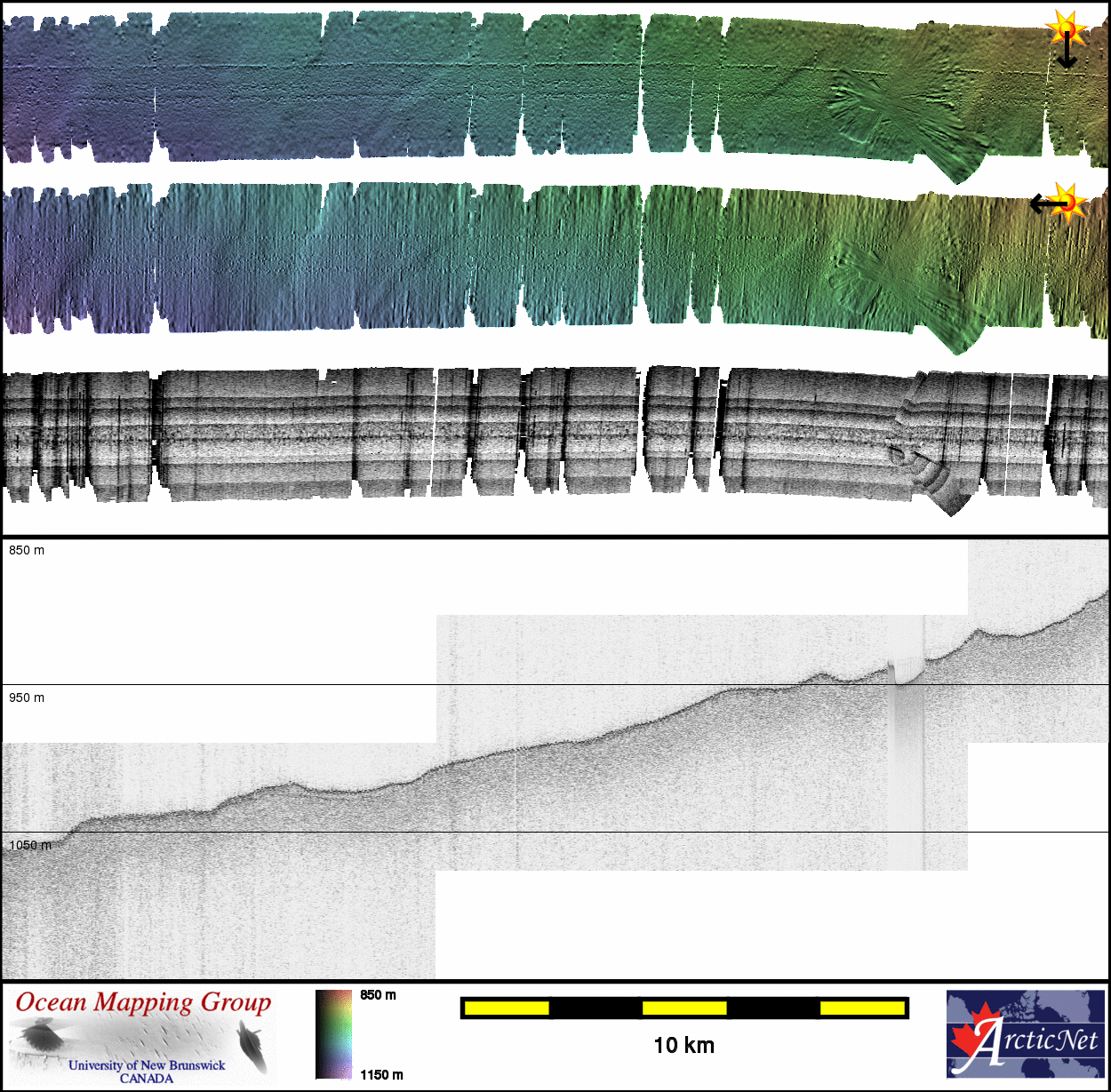Click the 10 km scale bar label
The width and height of the screenshot is (1111, 1092).
683,1045
